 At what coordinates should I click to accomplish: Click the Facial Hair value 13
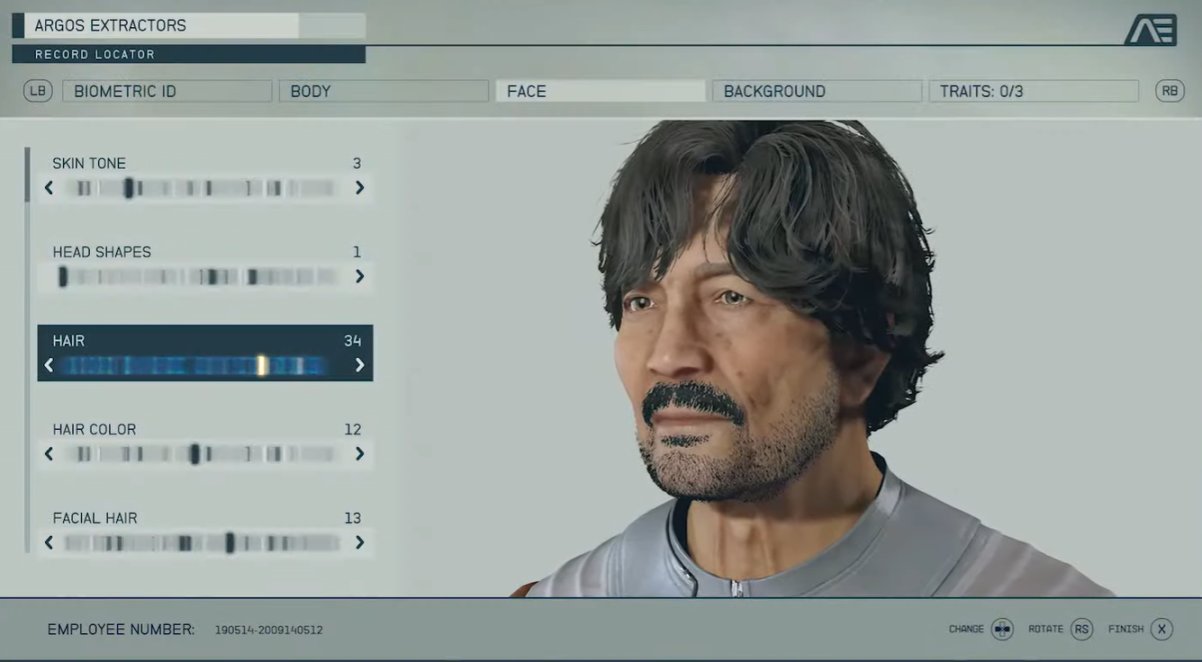pyautogui.click(x=352, y=518)
